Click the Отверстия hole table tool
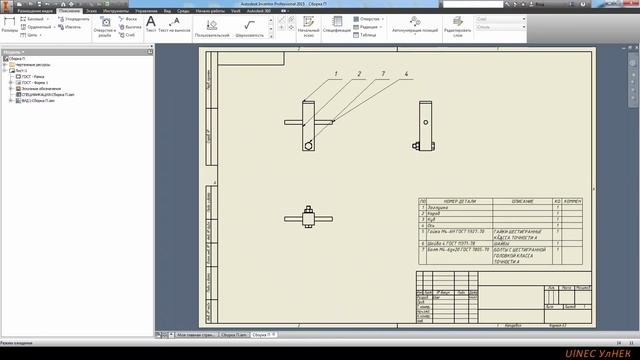Image resolution: width=640 pixels, height=360 pixels. pyautogui.click(x=366, y=19)
